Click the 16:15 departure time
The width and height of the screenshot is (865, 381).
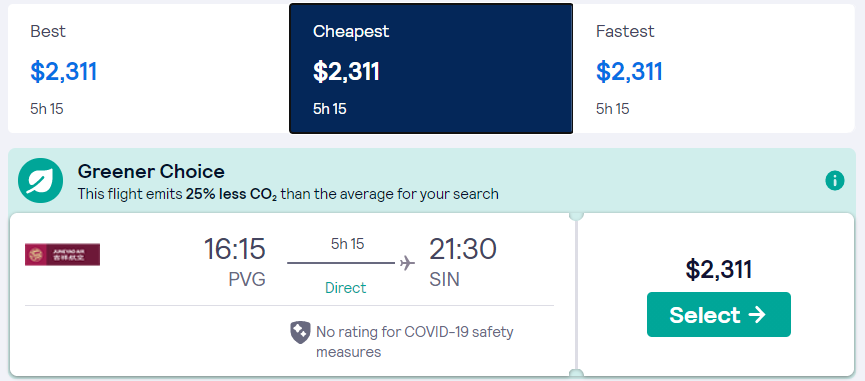pos(234,249)
